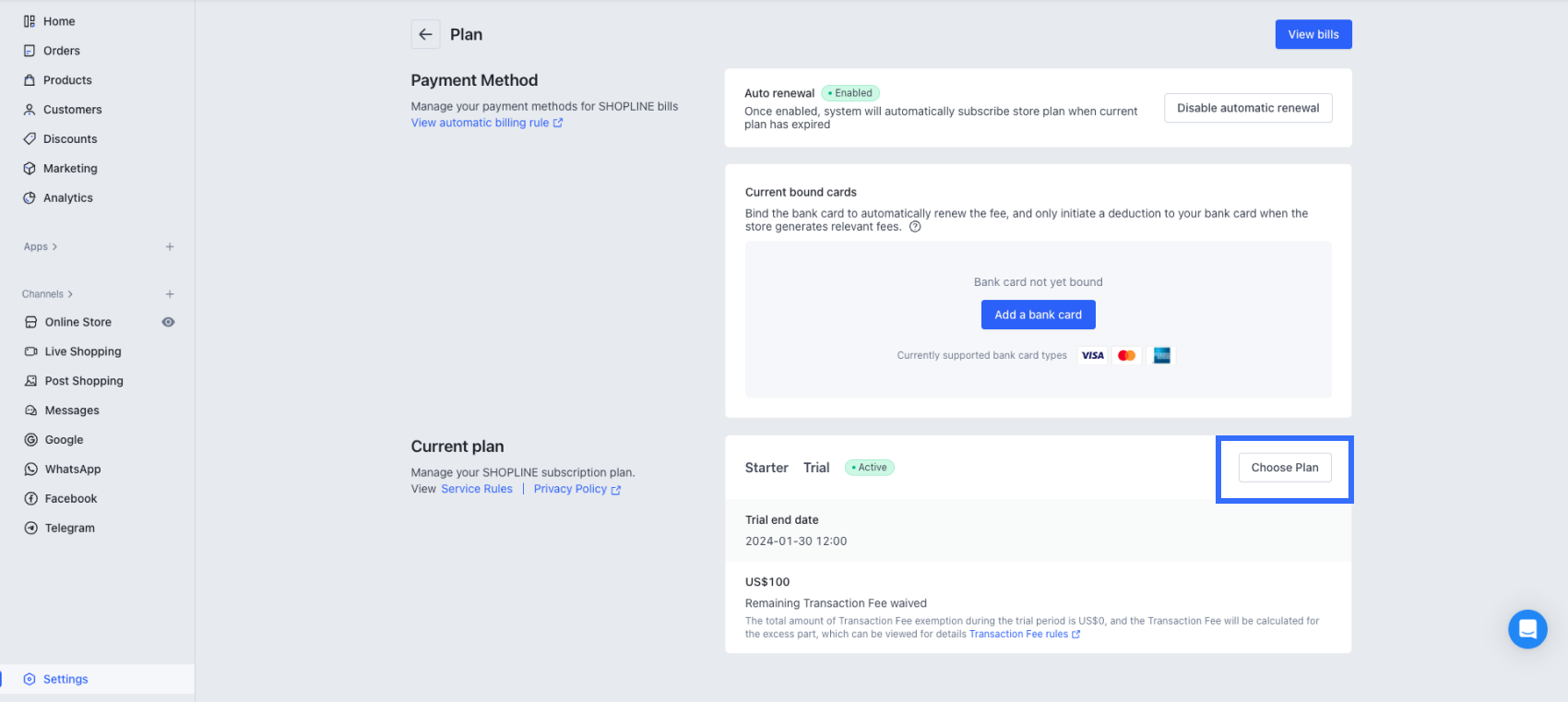Click the American Express logo
Image resolution: width=1568 pixels, height=702 pixels.
1161,355
